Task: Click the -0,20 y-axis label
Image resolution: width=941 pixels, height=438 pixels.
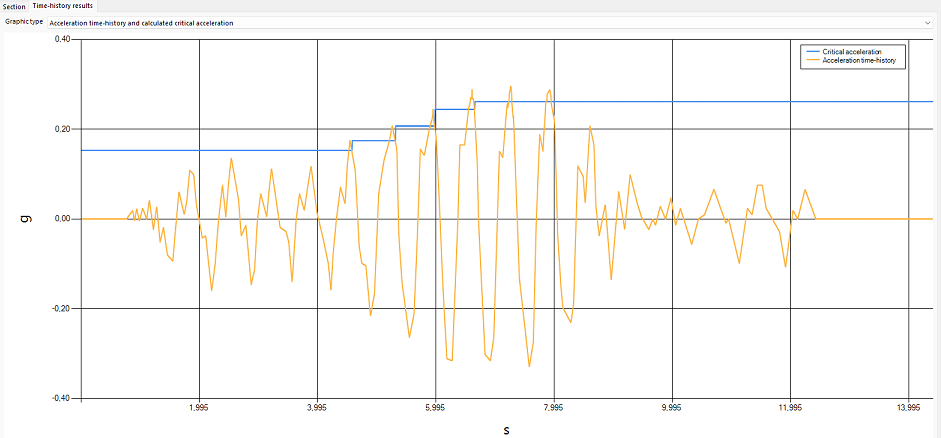Action: click(61, 308)
